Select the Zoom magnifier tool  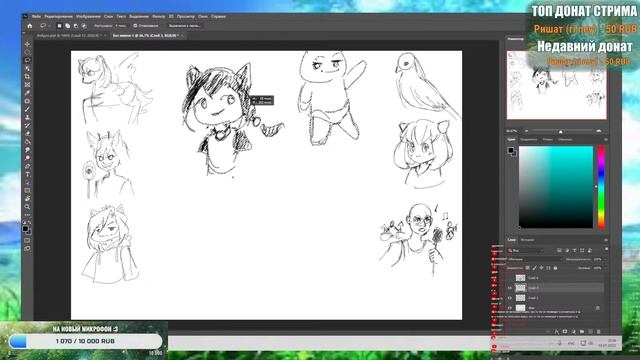point(27,207)
